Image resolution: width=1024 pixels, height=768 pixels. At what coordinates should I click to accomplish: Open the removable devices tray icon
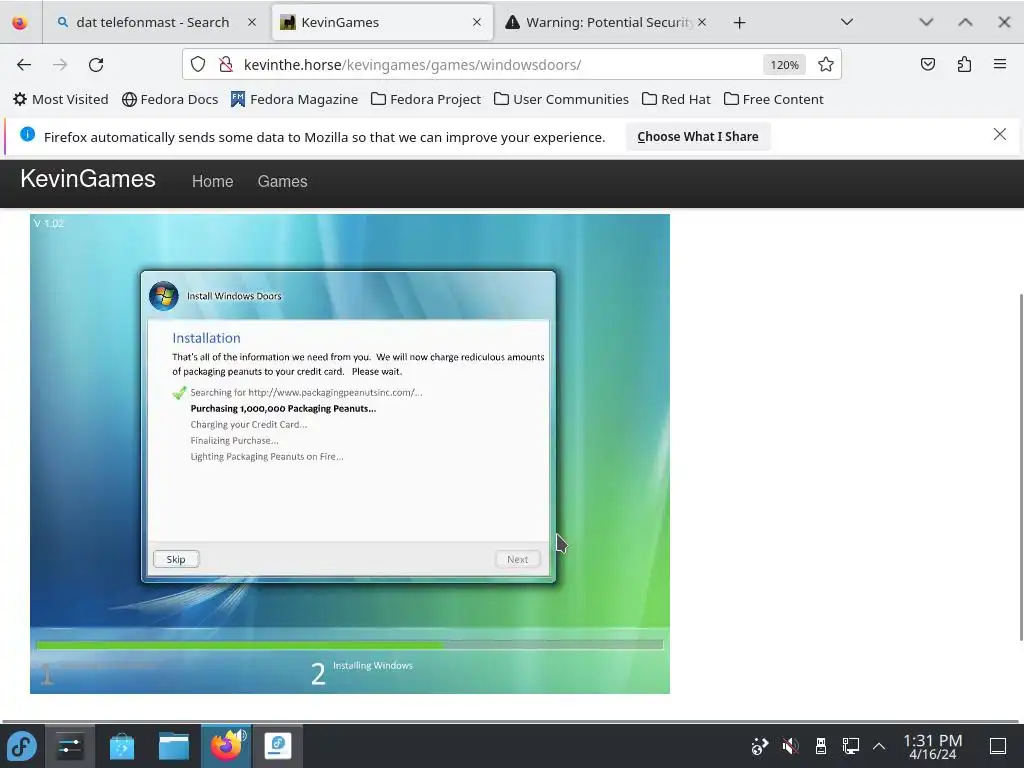tap(821, 746)
